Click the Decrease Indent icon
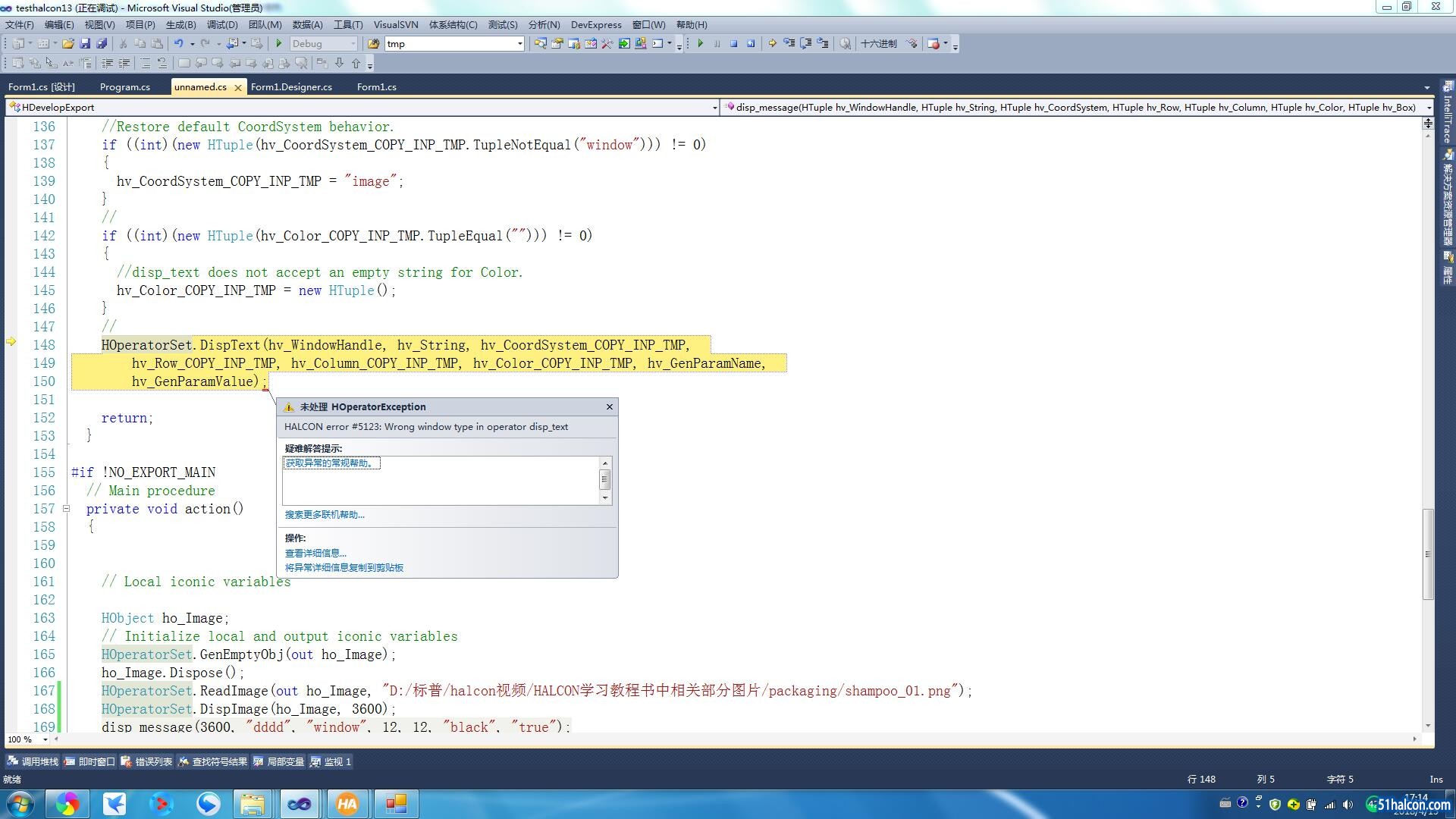Viewport: 1456px width, 819px height. pyautogui.click(x=107, y=64)
